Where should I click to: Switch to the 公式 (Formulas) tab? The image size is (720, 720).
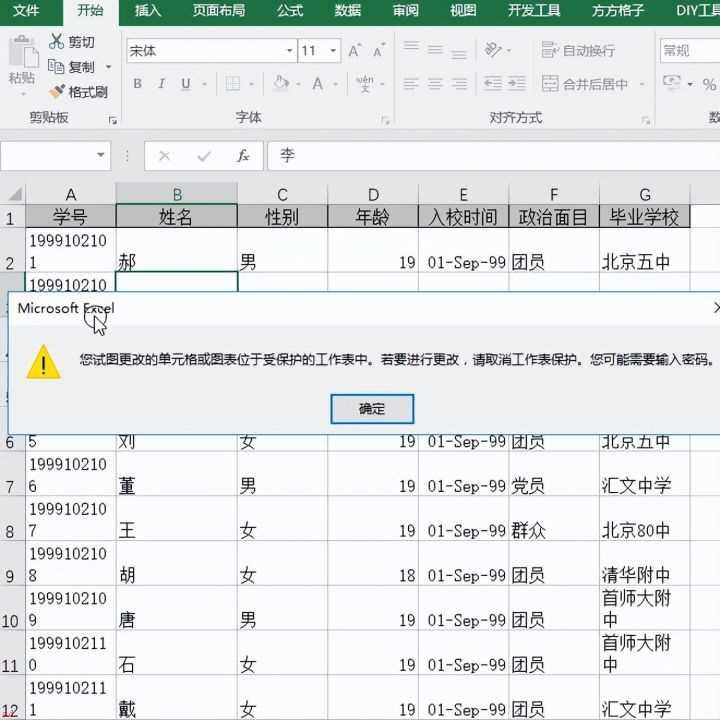[290, 10]
